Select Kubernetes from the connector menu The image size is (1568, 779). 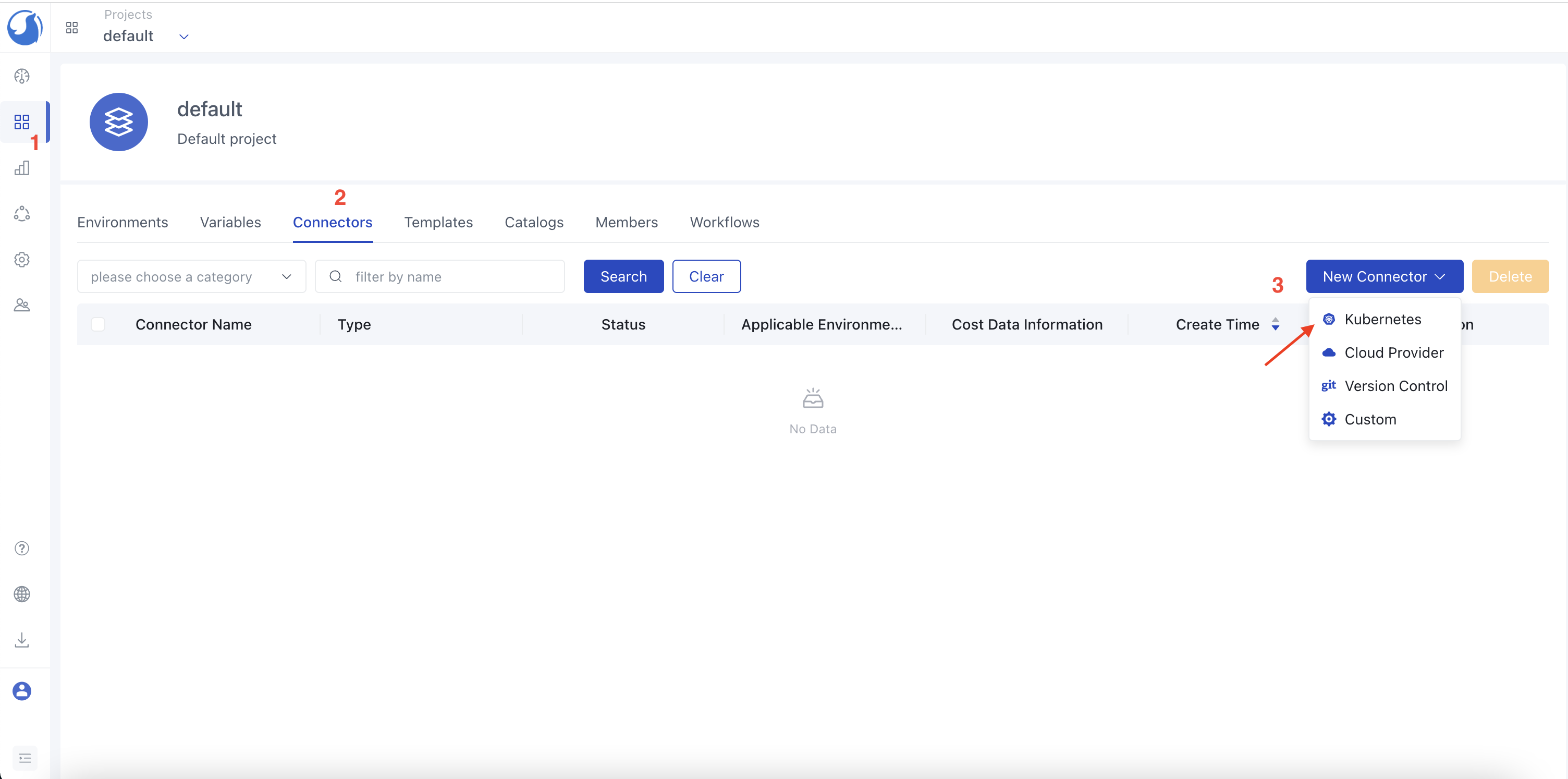tap(1382, 319)
